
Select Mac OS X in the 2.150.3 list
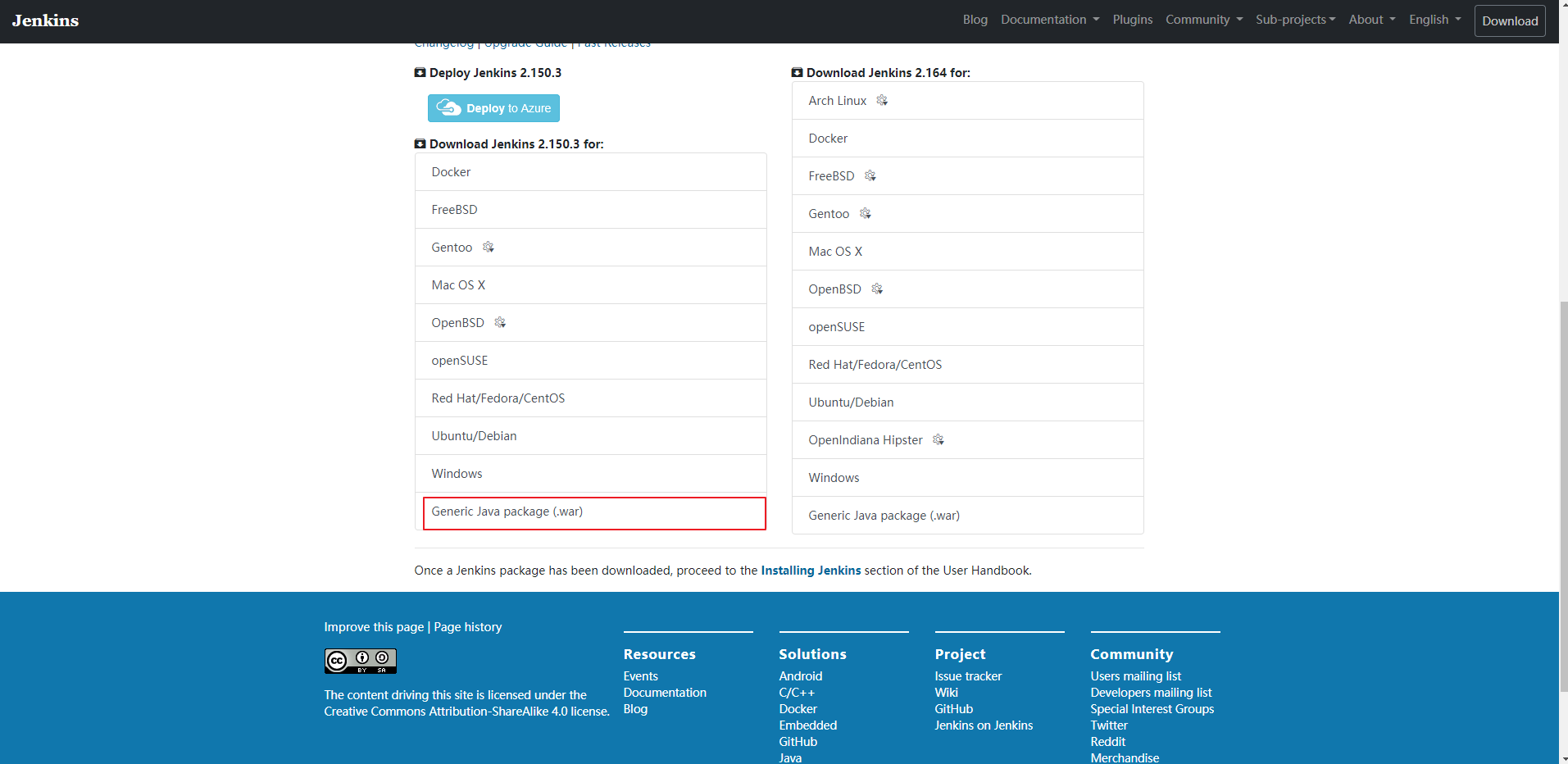pos(591,285)
